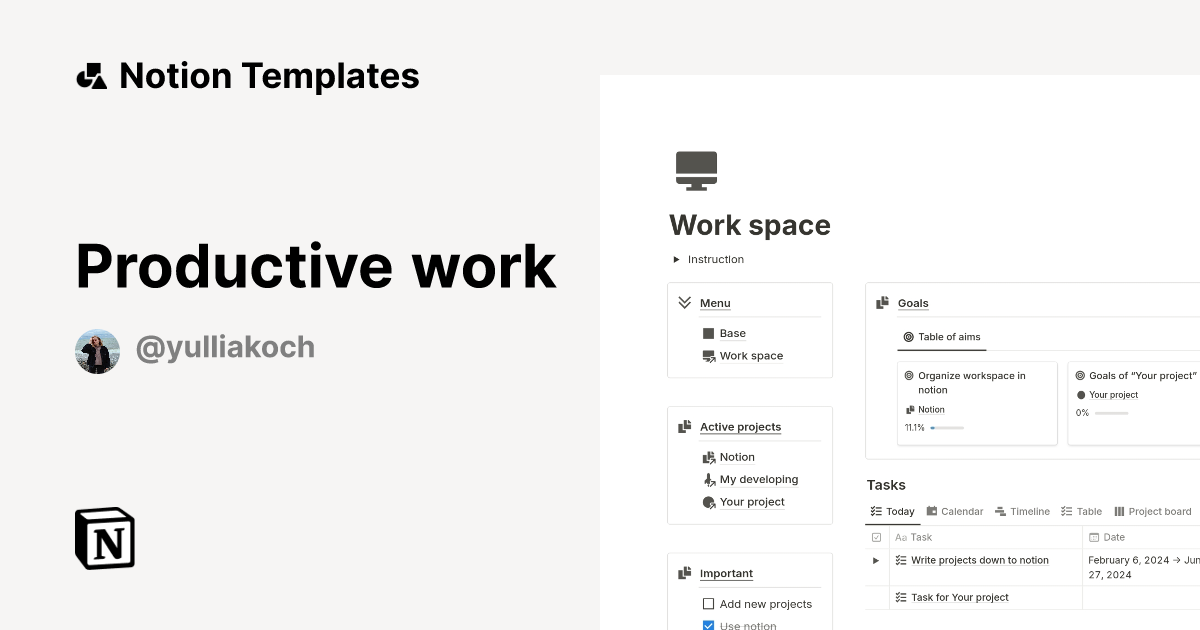
Task: Click the monitor icon above Work space title
Action: [696, 169]
